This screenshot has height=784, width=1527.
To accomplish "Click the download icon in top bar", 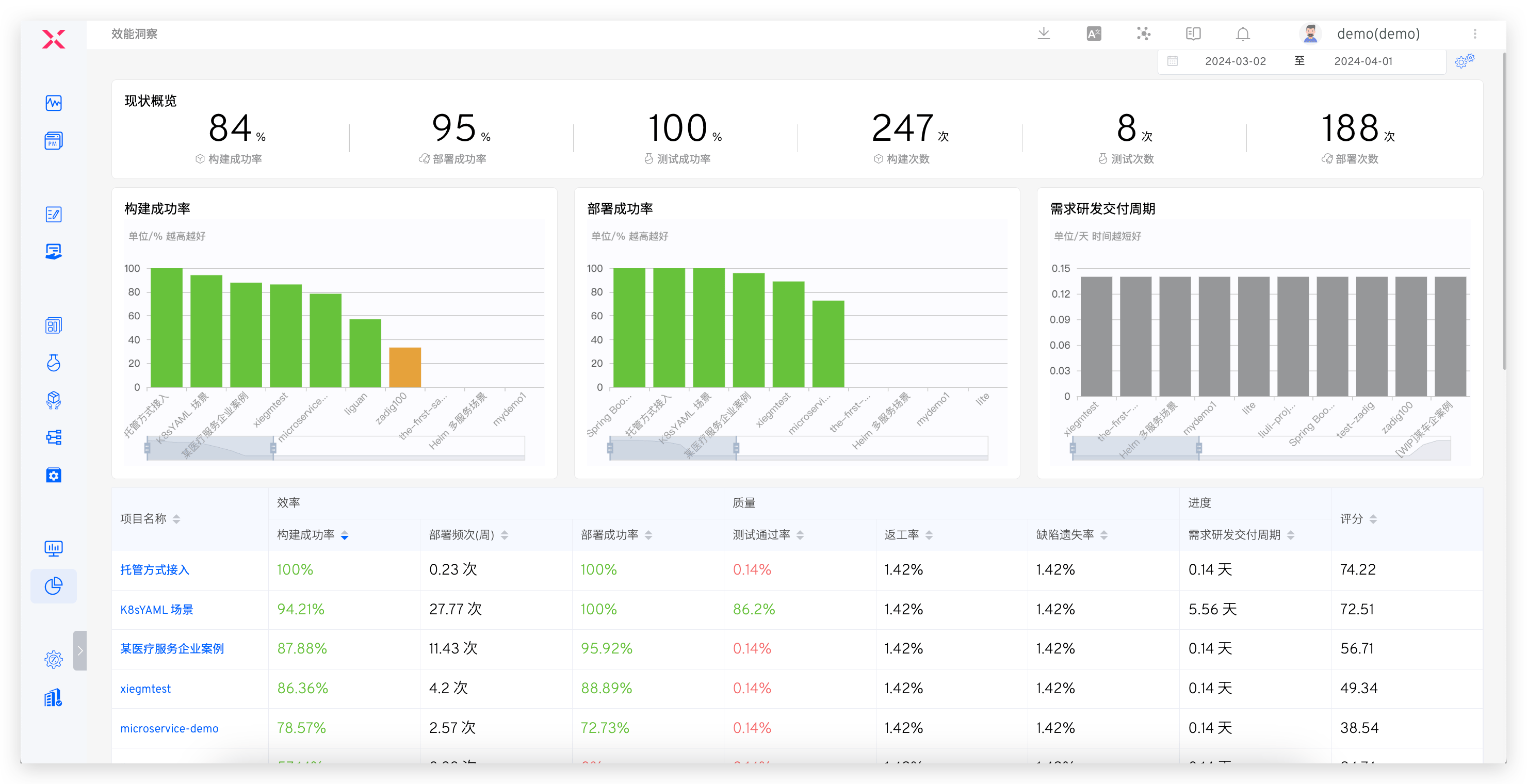I will click(1044, 34).
